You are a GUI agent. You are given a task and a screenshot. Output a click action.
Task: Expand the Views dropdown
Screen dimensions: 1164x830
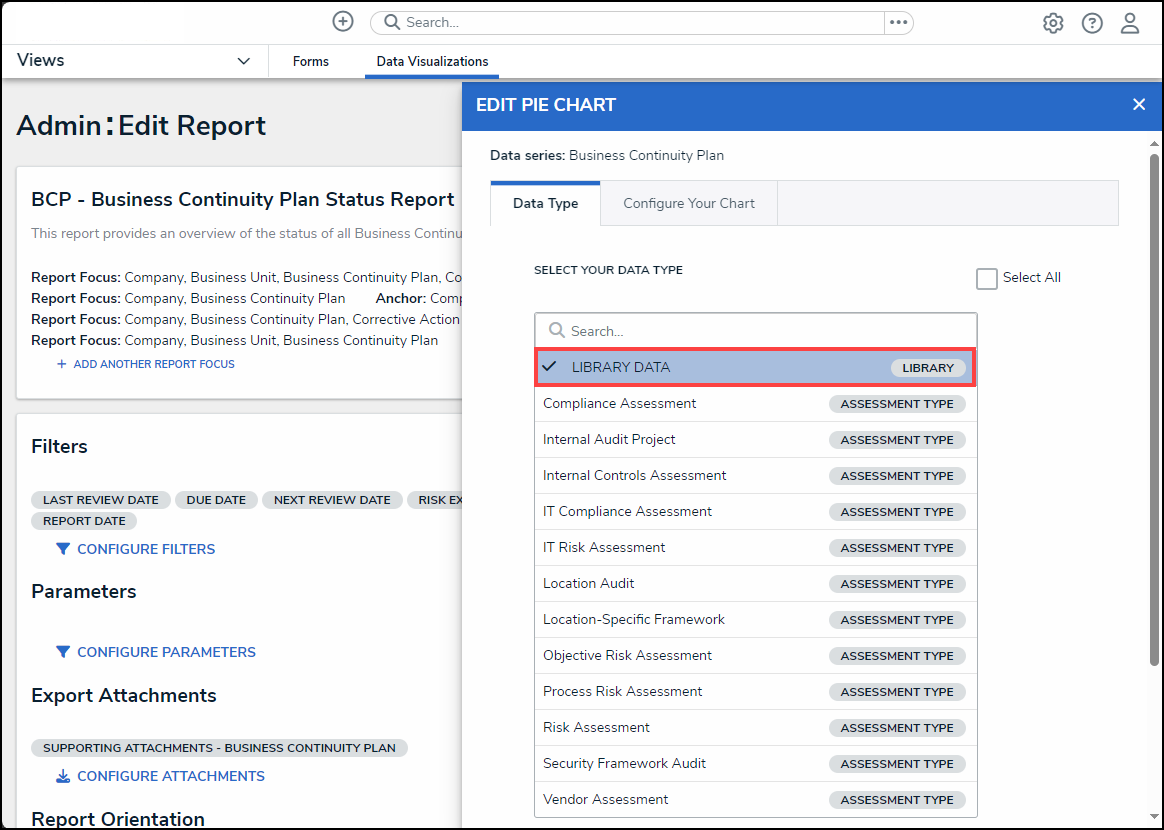(243, 61)
